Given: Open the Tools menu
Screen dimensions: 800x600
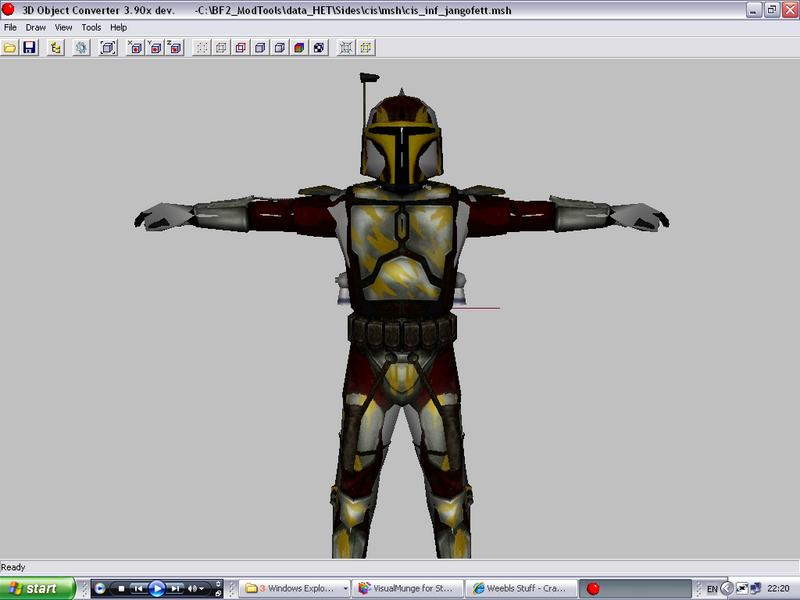Looking at the screenshot, I should click(x=91, y=28).
